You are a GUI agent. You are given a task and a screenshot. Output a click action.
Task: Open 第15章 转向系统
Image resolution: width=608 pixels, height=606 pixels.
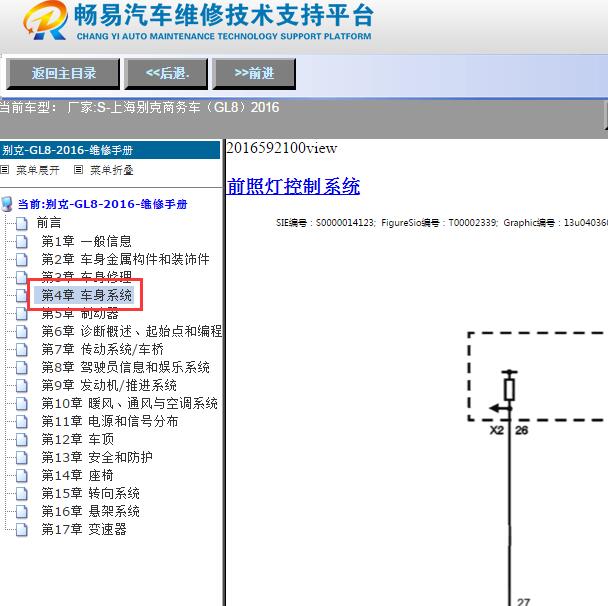[x=90, y=493]
